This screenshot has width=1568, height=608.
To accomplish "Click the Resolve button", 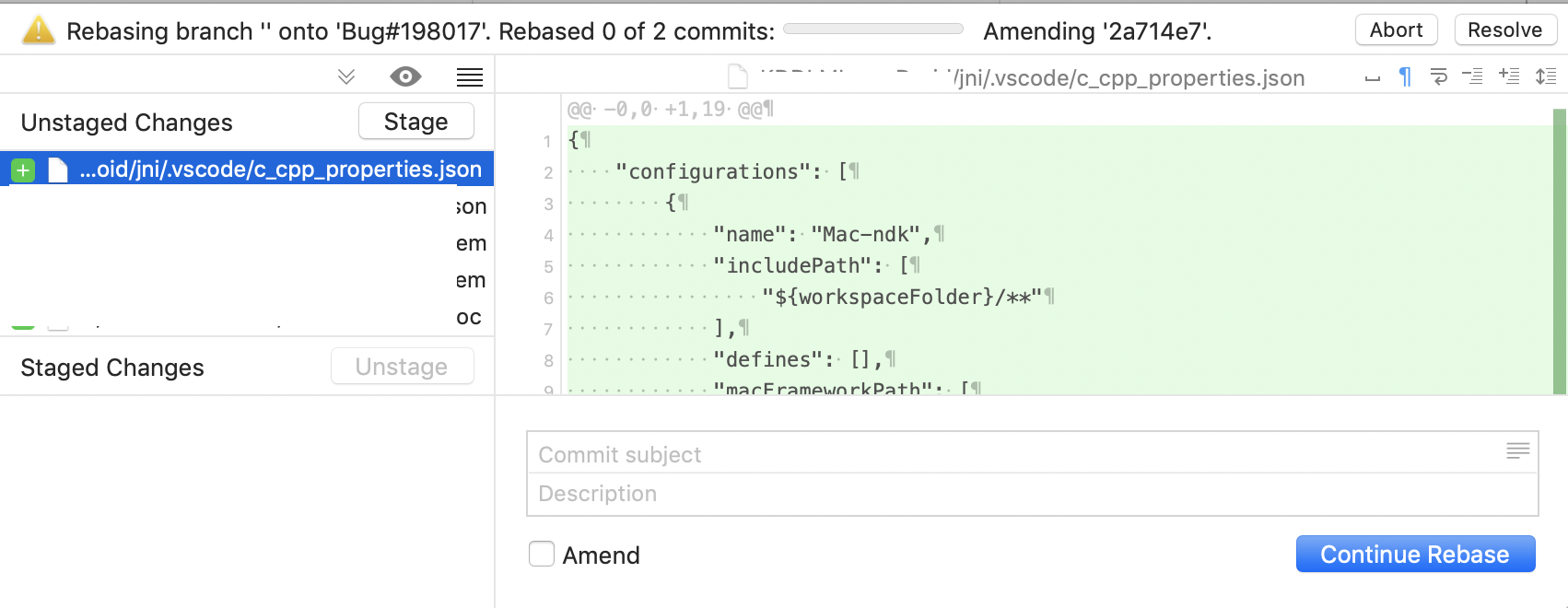I will (1505, 29).
